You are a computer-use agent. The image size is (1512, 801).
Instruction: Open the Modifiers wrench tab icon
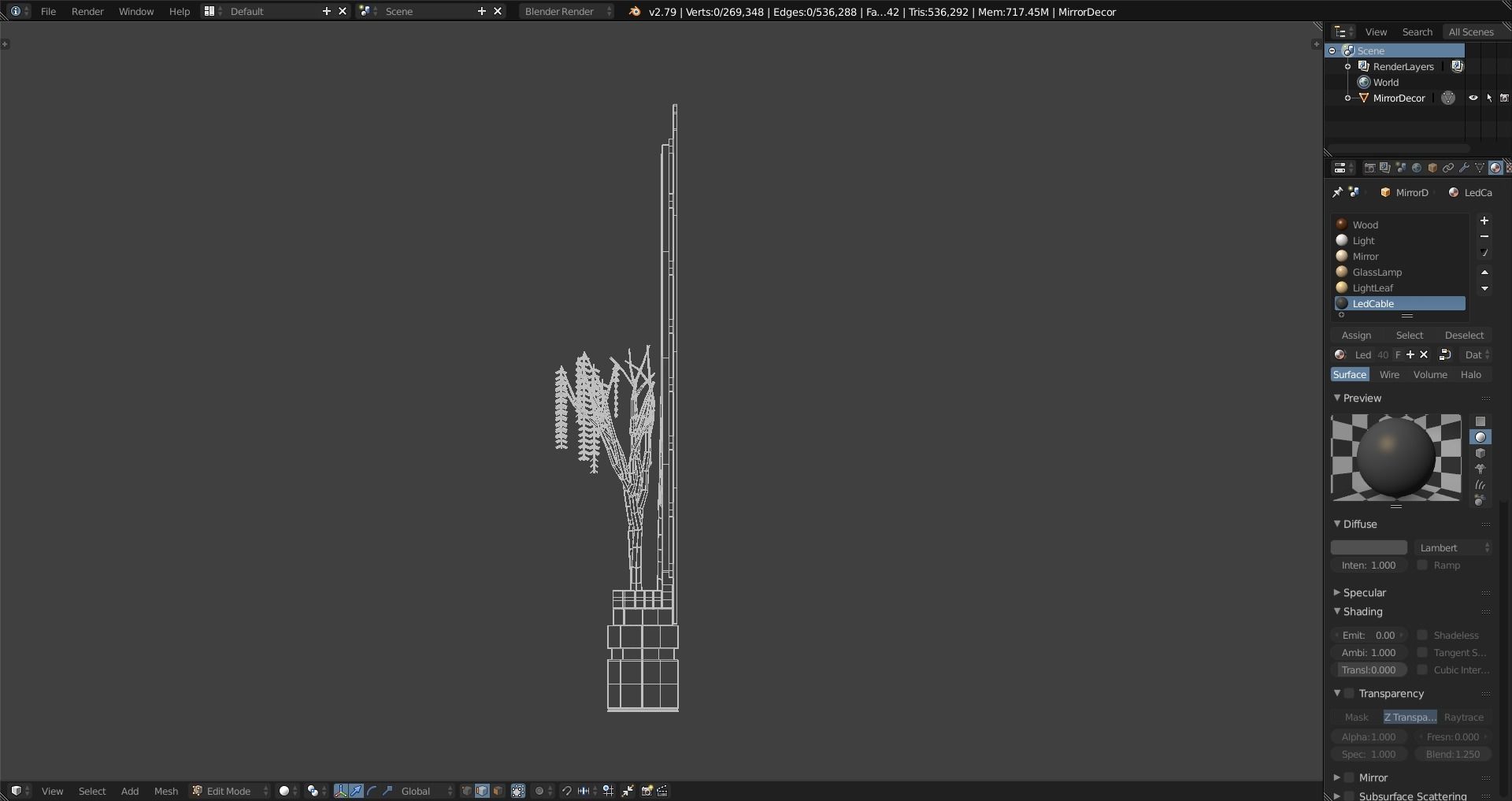click(x=1464, y=168)
